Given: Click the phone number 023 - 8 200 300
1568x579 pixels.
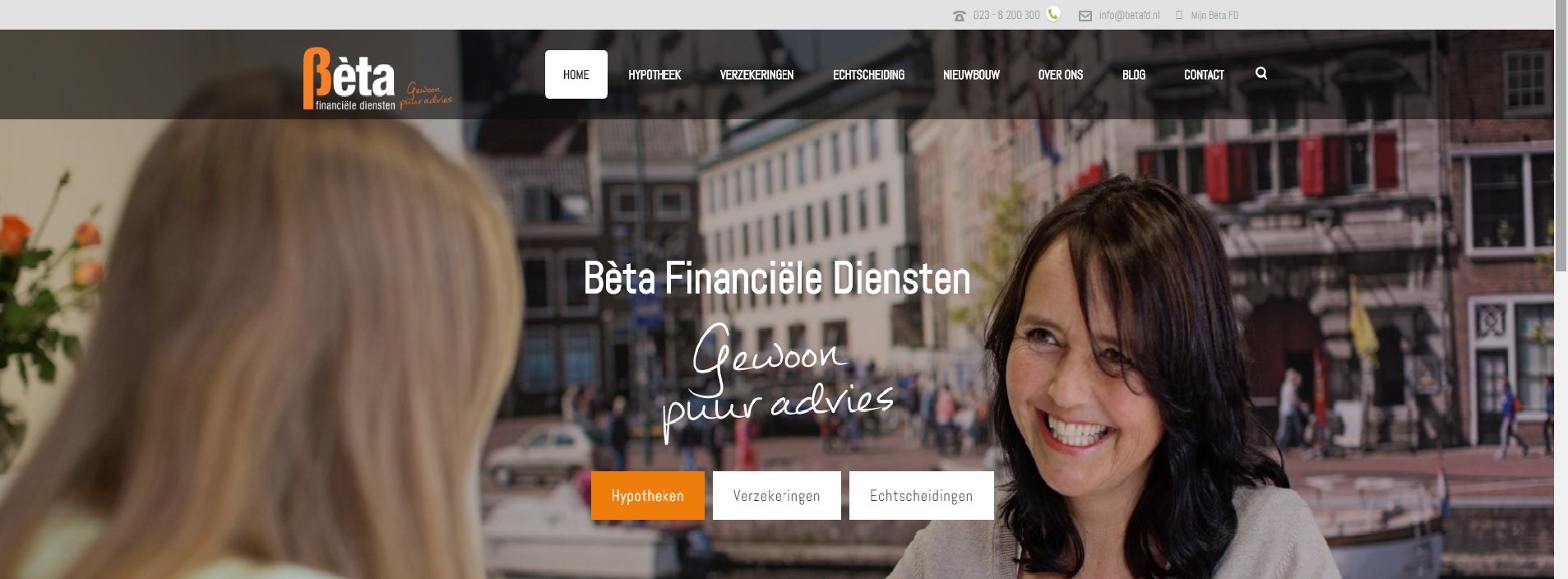Looking at the screenshot, I should pyautogui.click(x=1006, y=15).
